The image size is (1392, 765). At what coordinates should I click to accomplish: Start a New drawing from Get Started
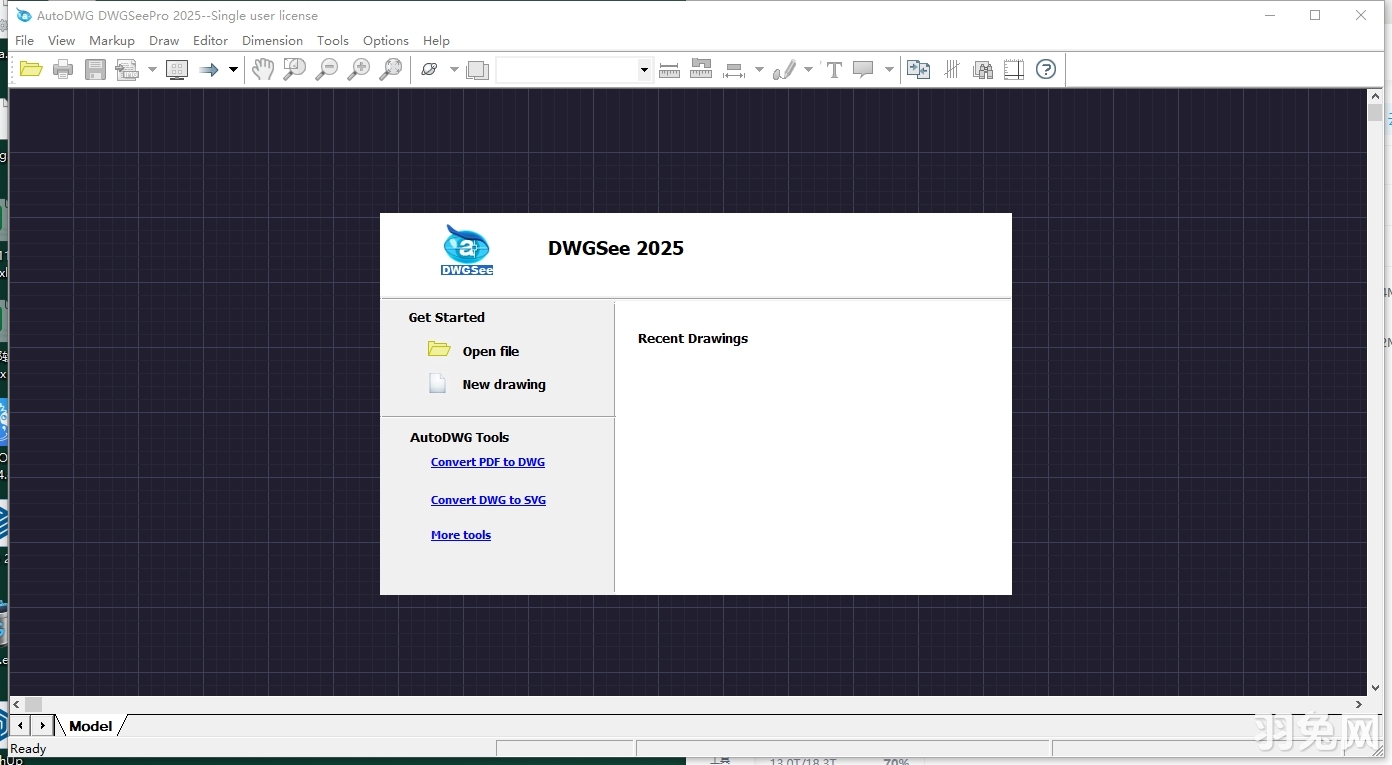pyautogui.click(x=503, y=384)
